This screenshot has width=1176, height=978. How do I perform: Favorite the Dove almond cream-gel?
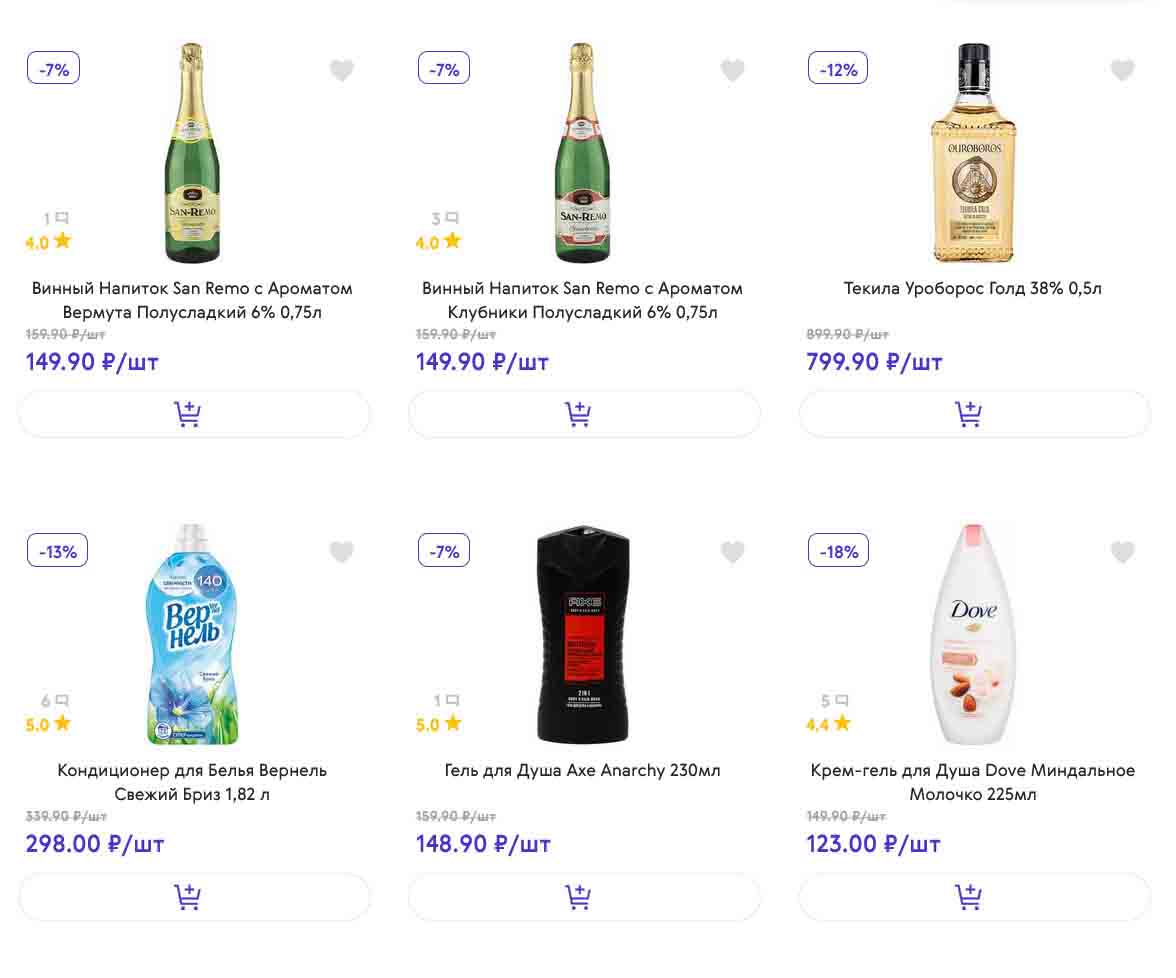pos(1122,552)
